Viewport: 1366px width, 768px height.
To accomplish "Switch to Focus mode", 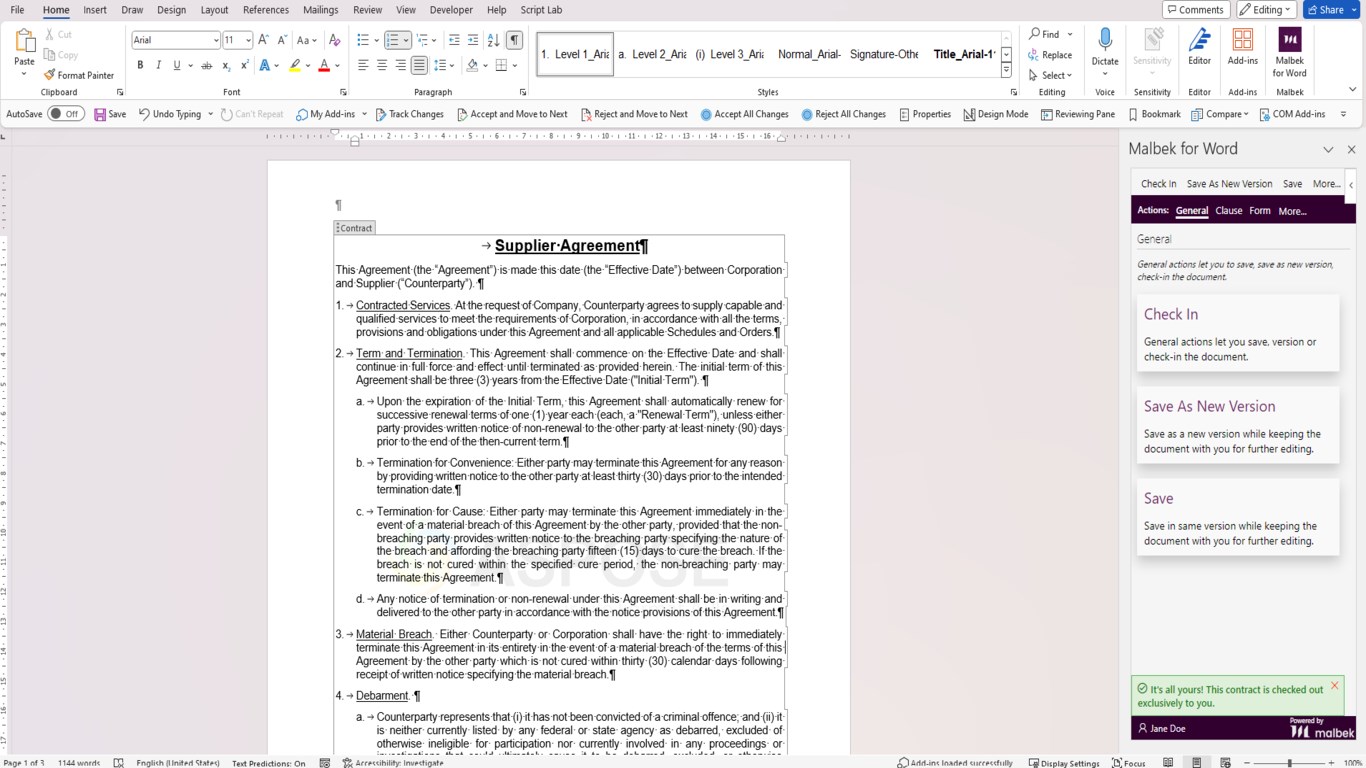I will point(1129,763).
